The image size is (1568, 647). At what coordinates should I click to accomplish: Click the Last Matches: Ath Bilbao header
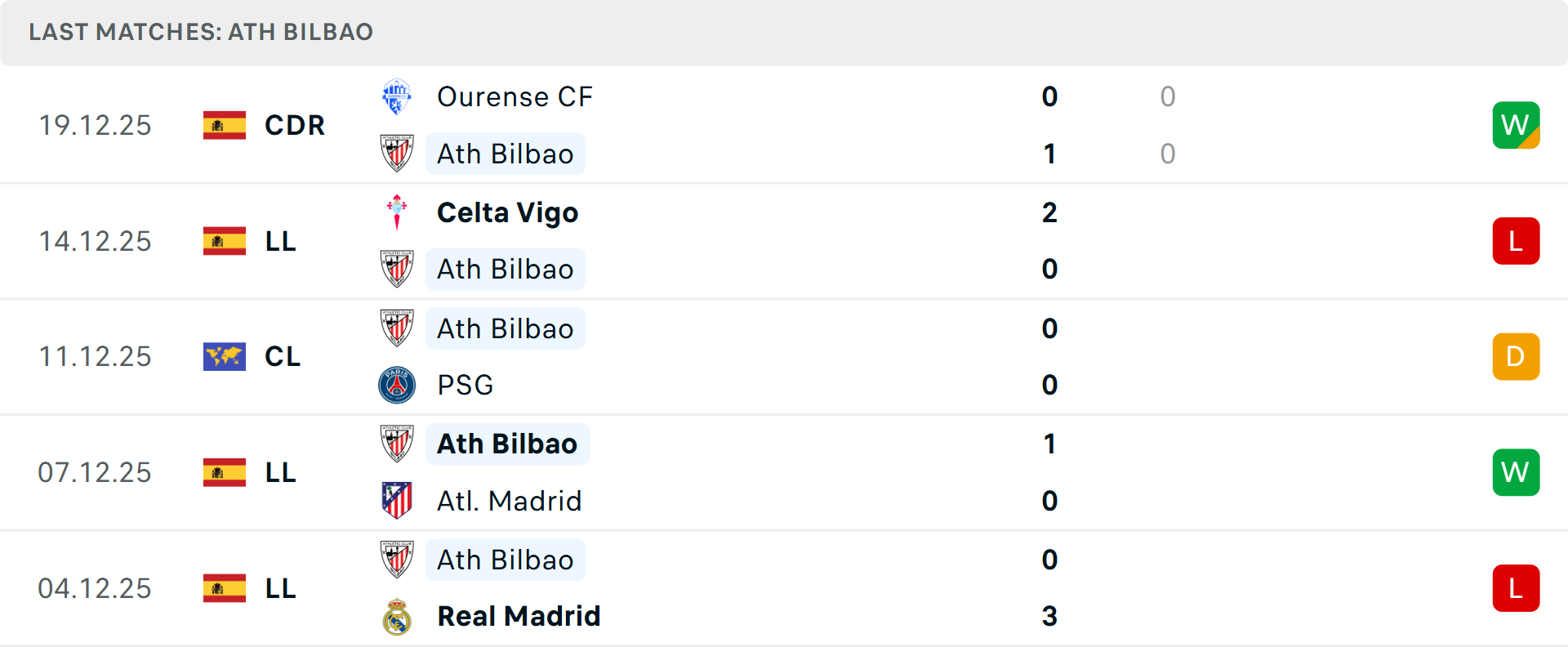pyautogui.click(x=201, y=32)
